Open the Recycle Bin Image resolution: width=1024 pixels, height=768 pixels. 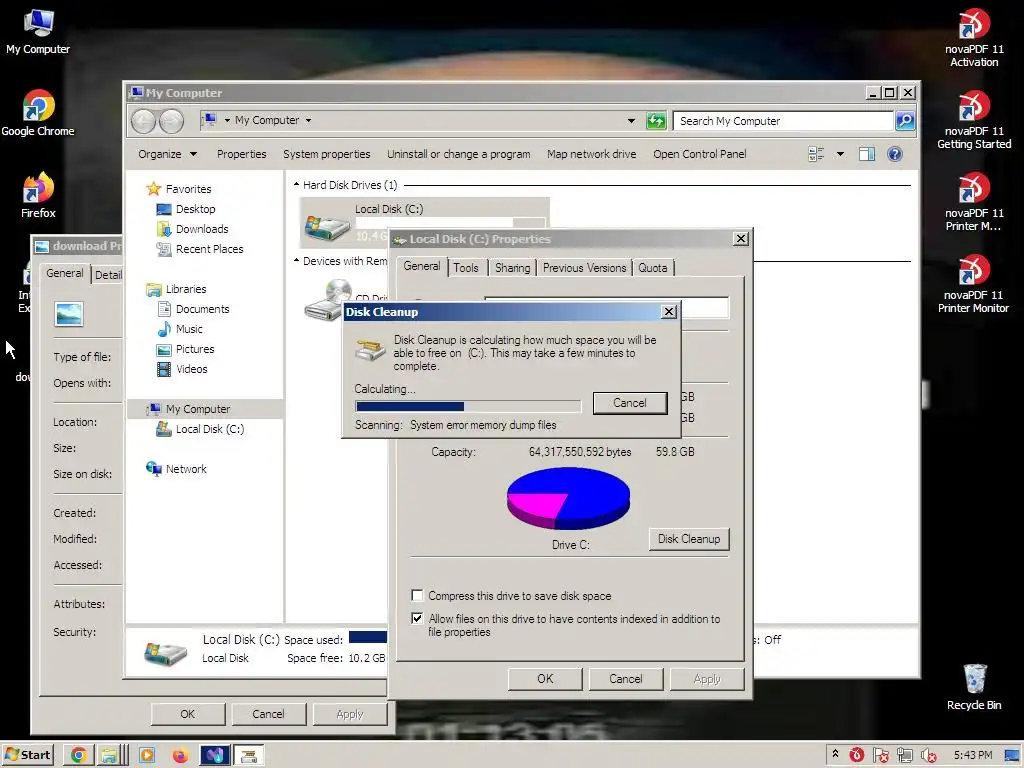click(974, 687)
